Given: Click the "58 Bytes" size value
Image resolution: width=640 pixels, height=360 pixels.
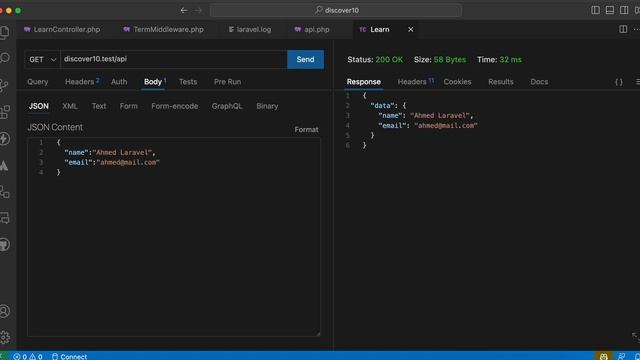Looking at the screenshot, I should (449, 60).
